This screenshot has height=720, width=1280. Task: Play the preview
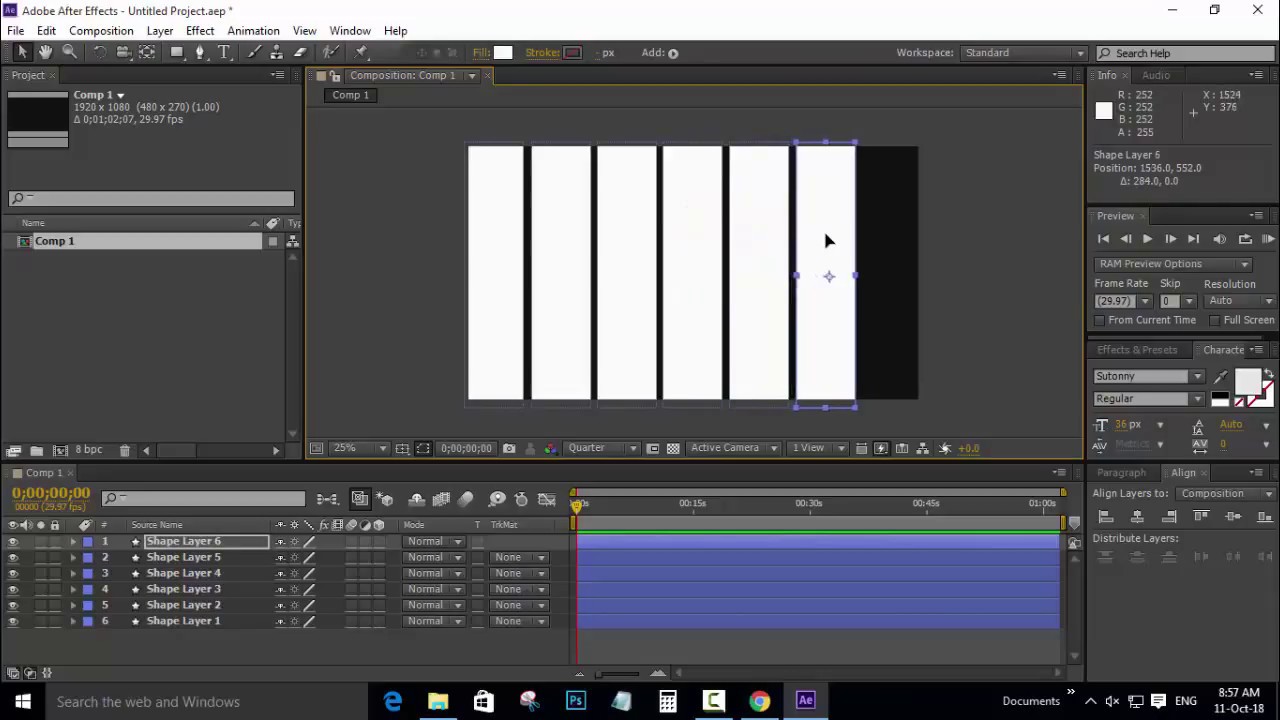(x=1147, y=239)
